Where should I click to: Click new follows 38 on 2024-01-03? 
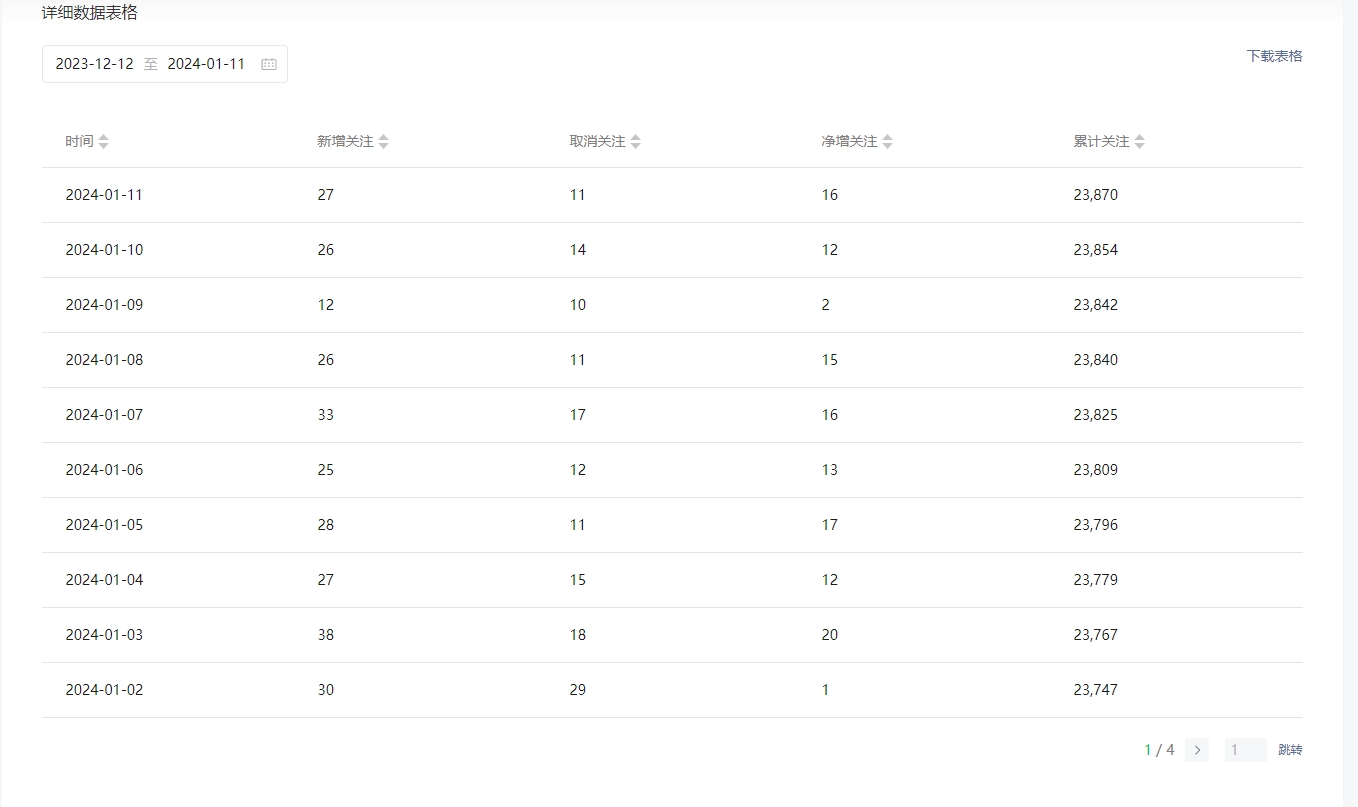click(x=326, y=635)
